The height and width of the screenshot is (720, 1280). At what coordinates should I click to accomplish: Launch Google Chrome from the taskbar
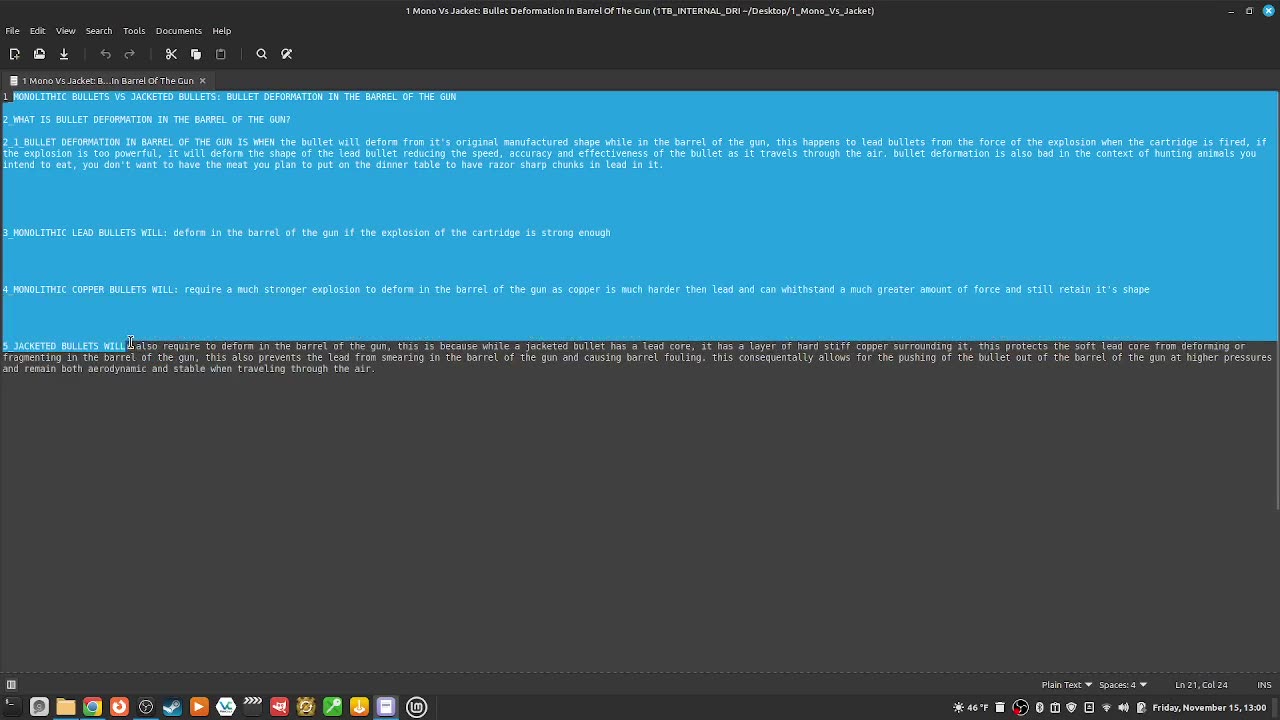[x=92, y=707]
